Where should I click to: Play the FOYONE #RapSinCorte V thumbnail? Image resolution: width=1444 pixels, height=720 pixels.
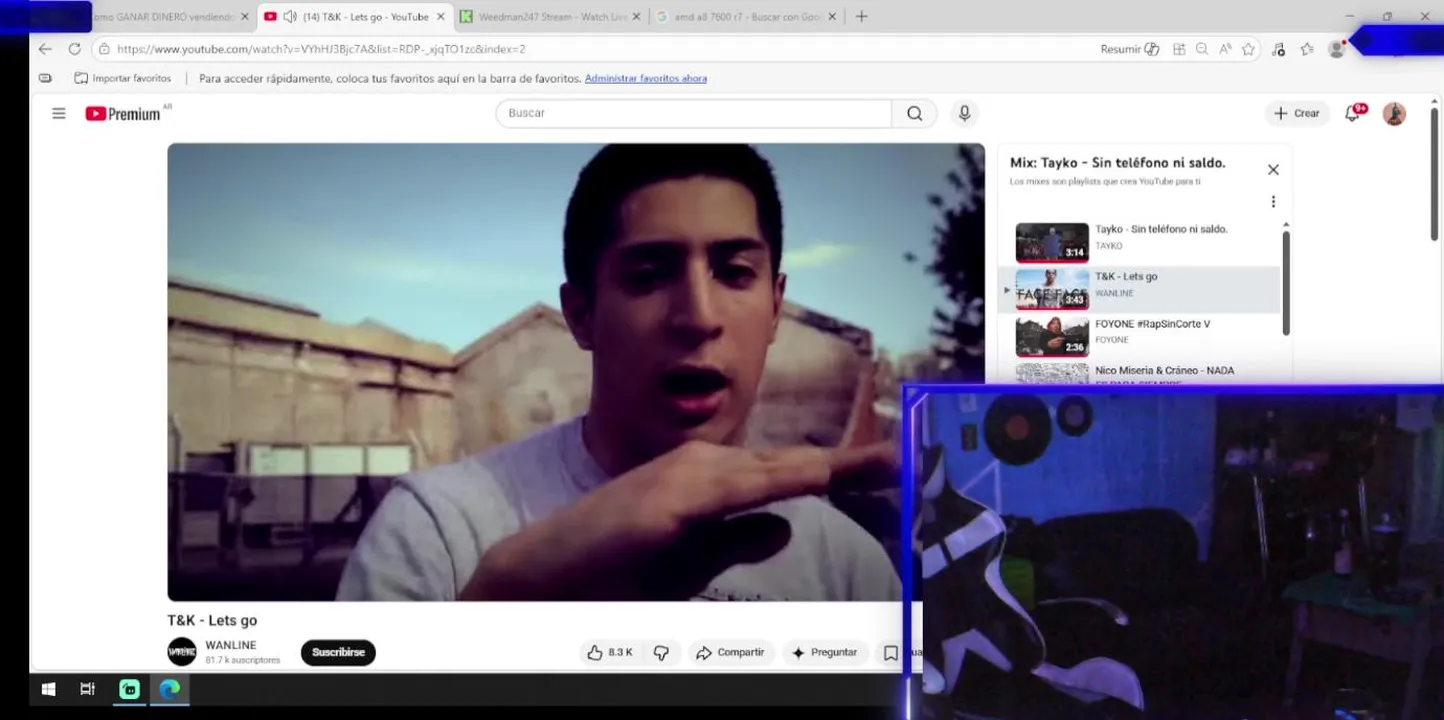pyautogui.click(x=1052, y=337)
